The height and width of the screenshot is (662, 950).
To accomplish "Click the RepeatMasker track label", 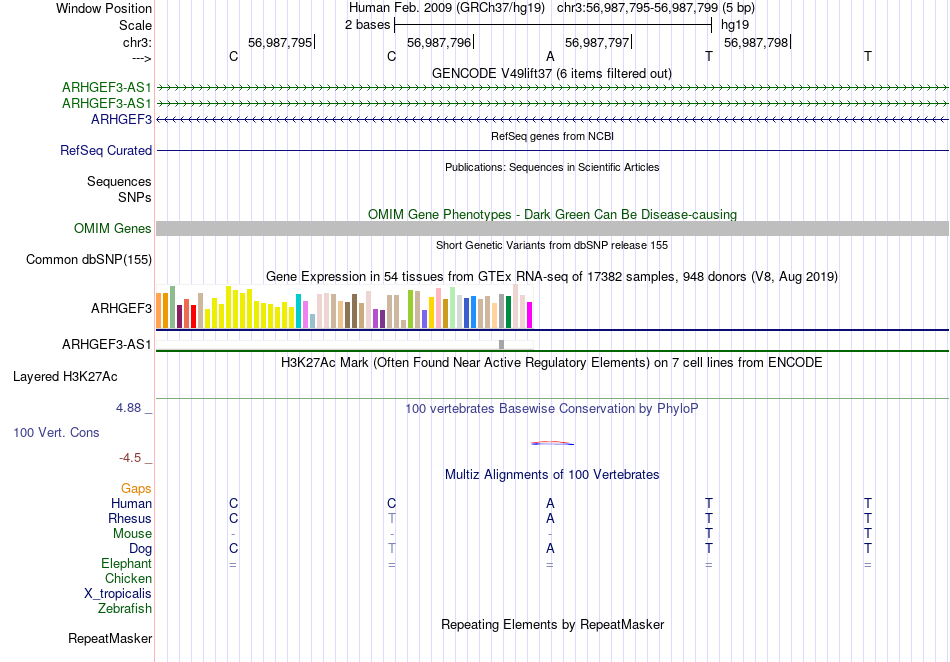I will [110, 638].
